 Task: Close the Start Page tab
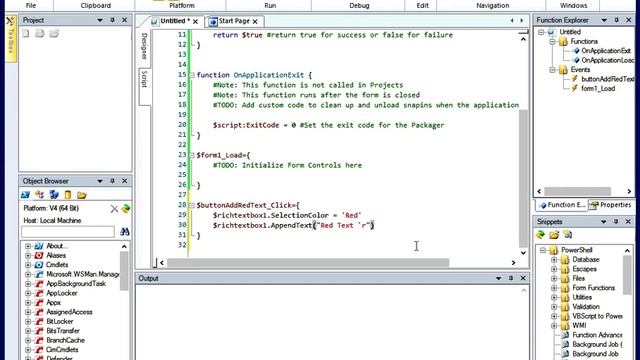coord(255,21)
